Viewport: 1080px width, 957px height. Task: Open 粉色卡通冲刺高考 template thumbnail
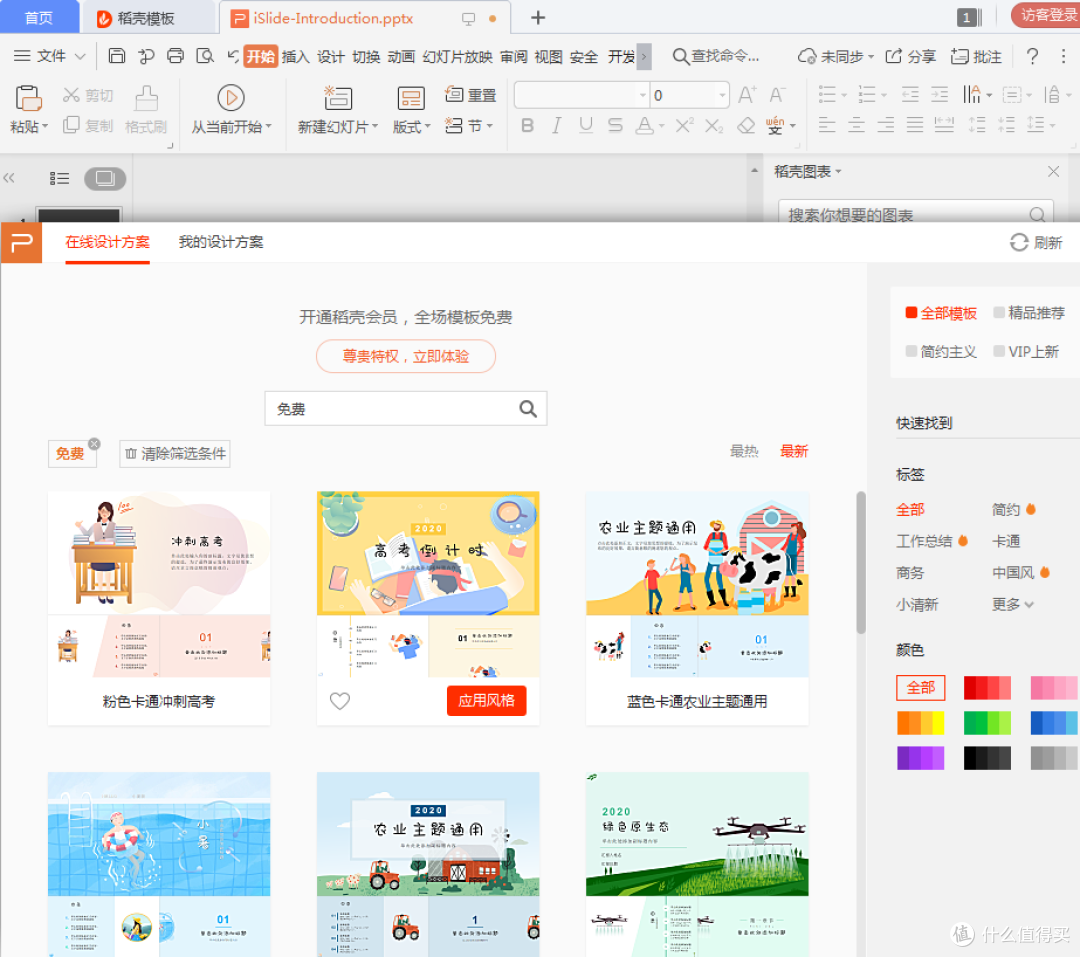159,584
